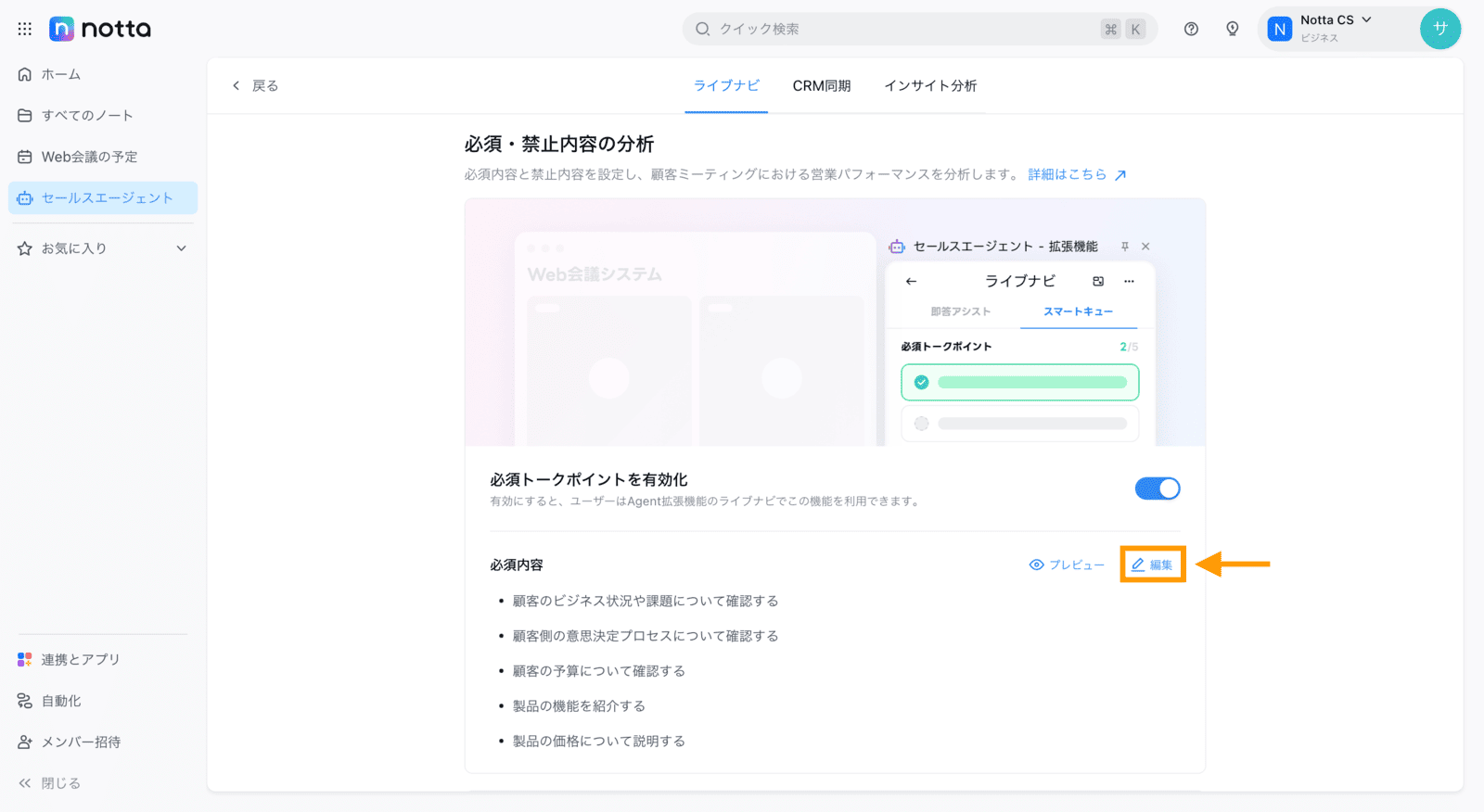The height and width of the screenshot is (812, 1484).
Task: Select スマートキュー tab in preview
Action: [1078, 311]
